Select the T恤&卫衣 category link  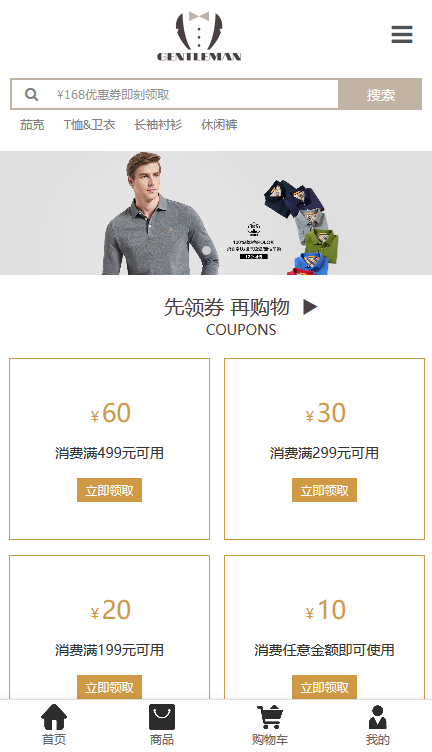pyautogui.click(x=90, y=125)
